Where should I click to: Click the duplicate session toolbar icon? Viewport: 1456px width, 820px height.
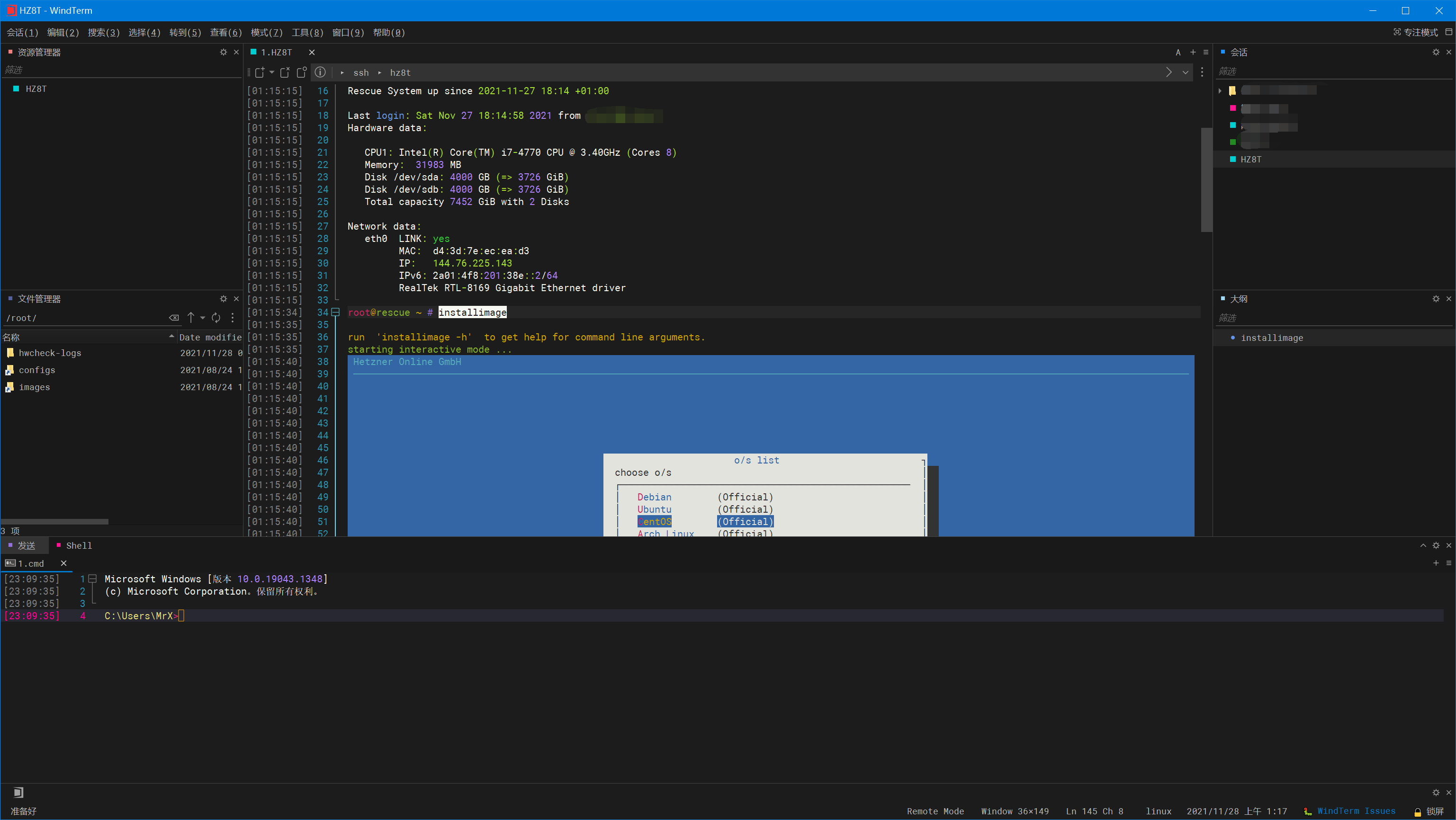click(x=301, y=72)
